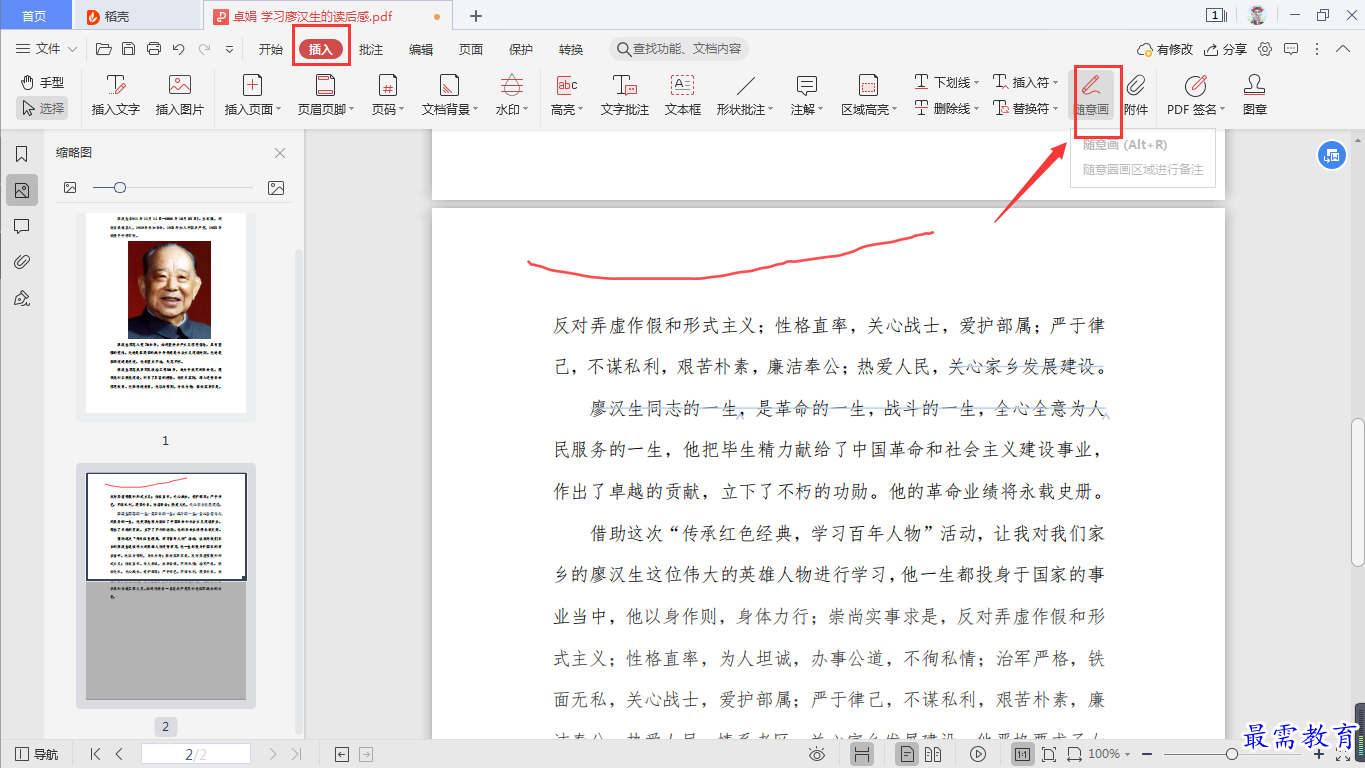Viewport: 1365px width, 768px height.
Task: Close the 缩略图 thumbnail panel
Action: [x=280, y=153]
